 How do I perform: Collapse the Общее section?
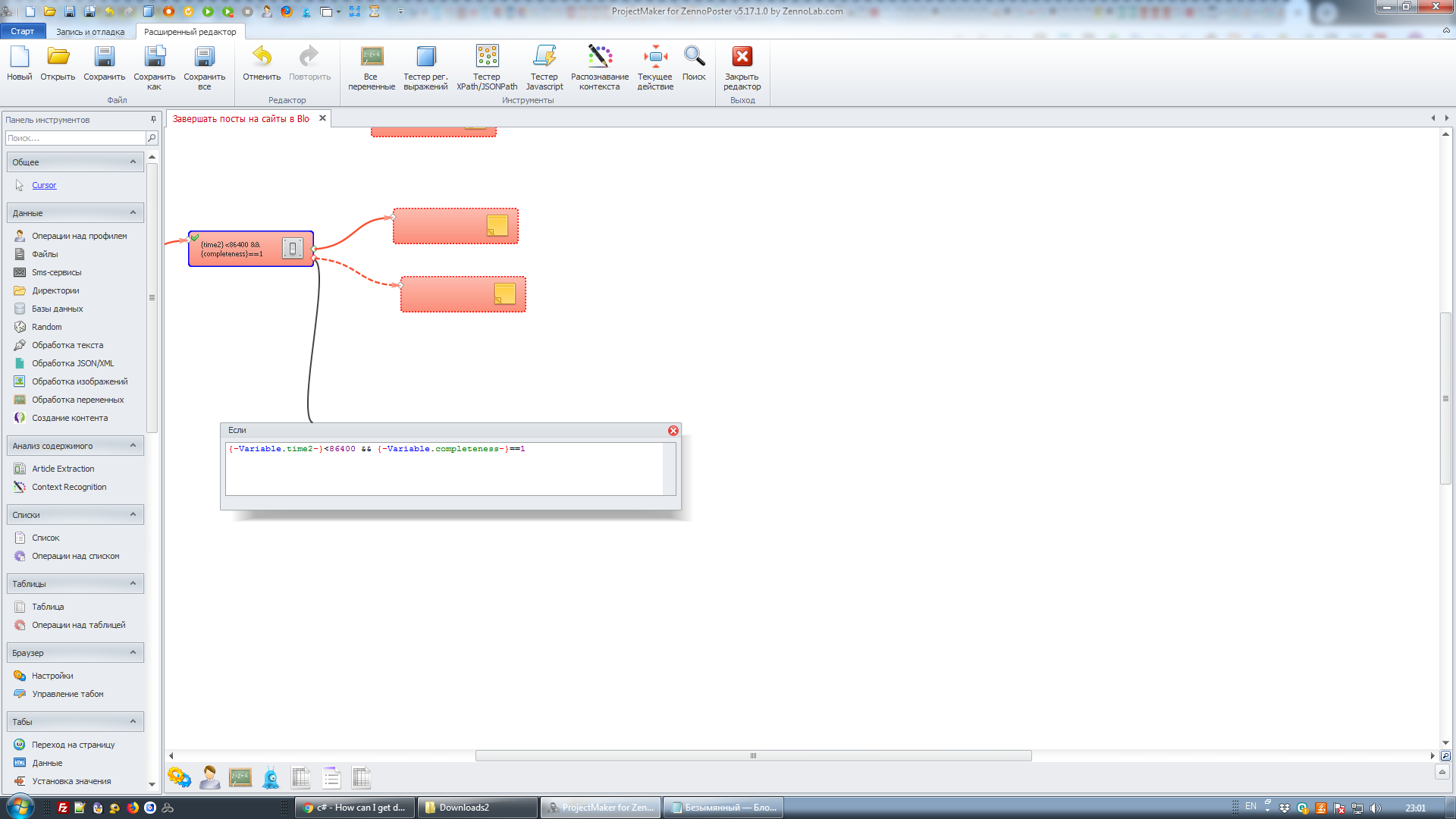(133, 162)
